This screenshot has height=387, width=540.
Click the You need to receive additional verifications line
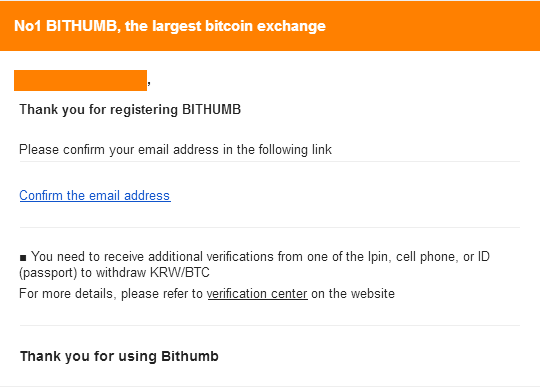pyautogui.click(x=260, y=257)
